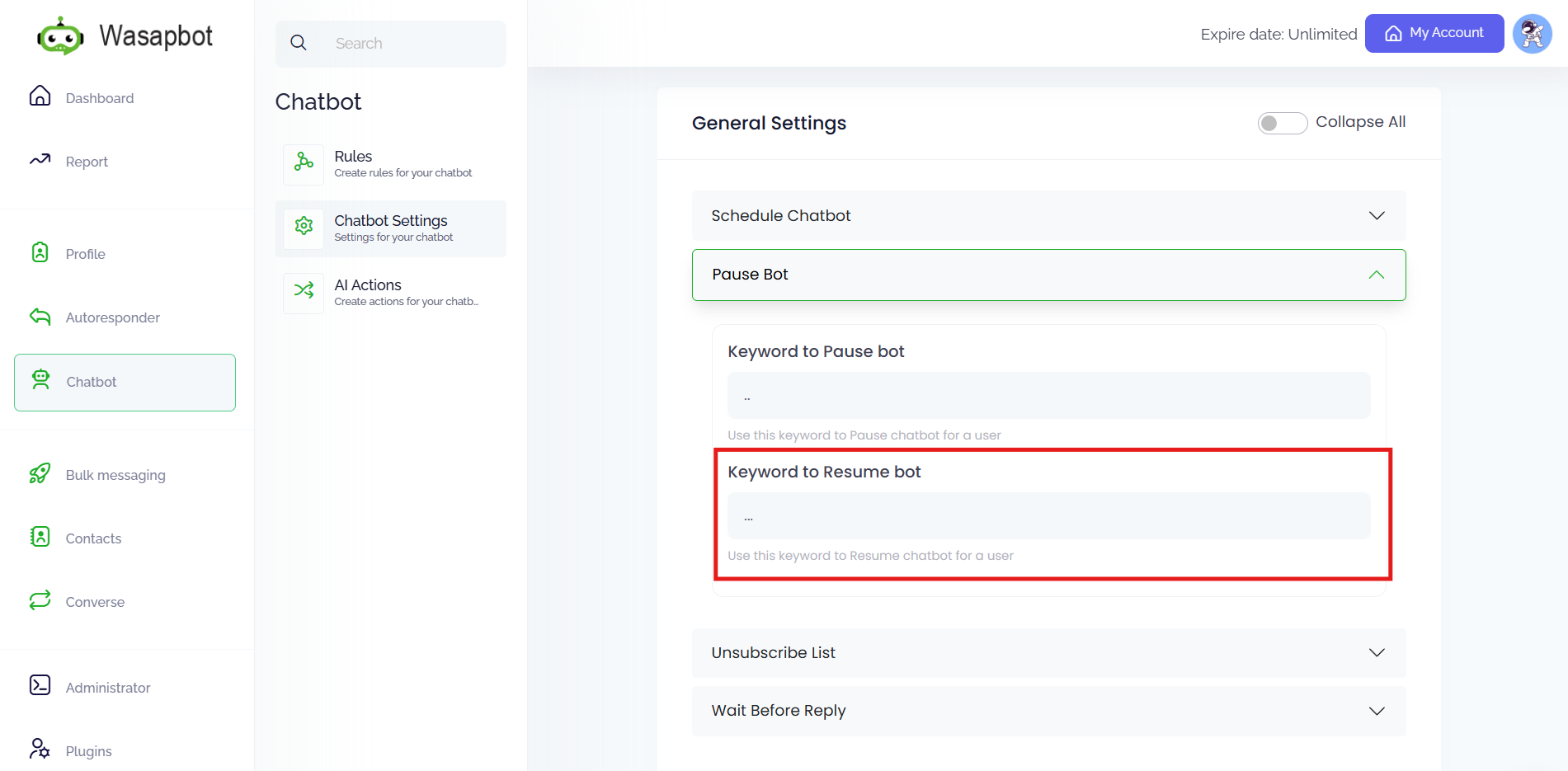Click the Wait Before Reply header text
1568x771 pixels.
tap(779, 710)
